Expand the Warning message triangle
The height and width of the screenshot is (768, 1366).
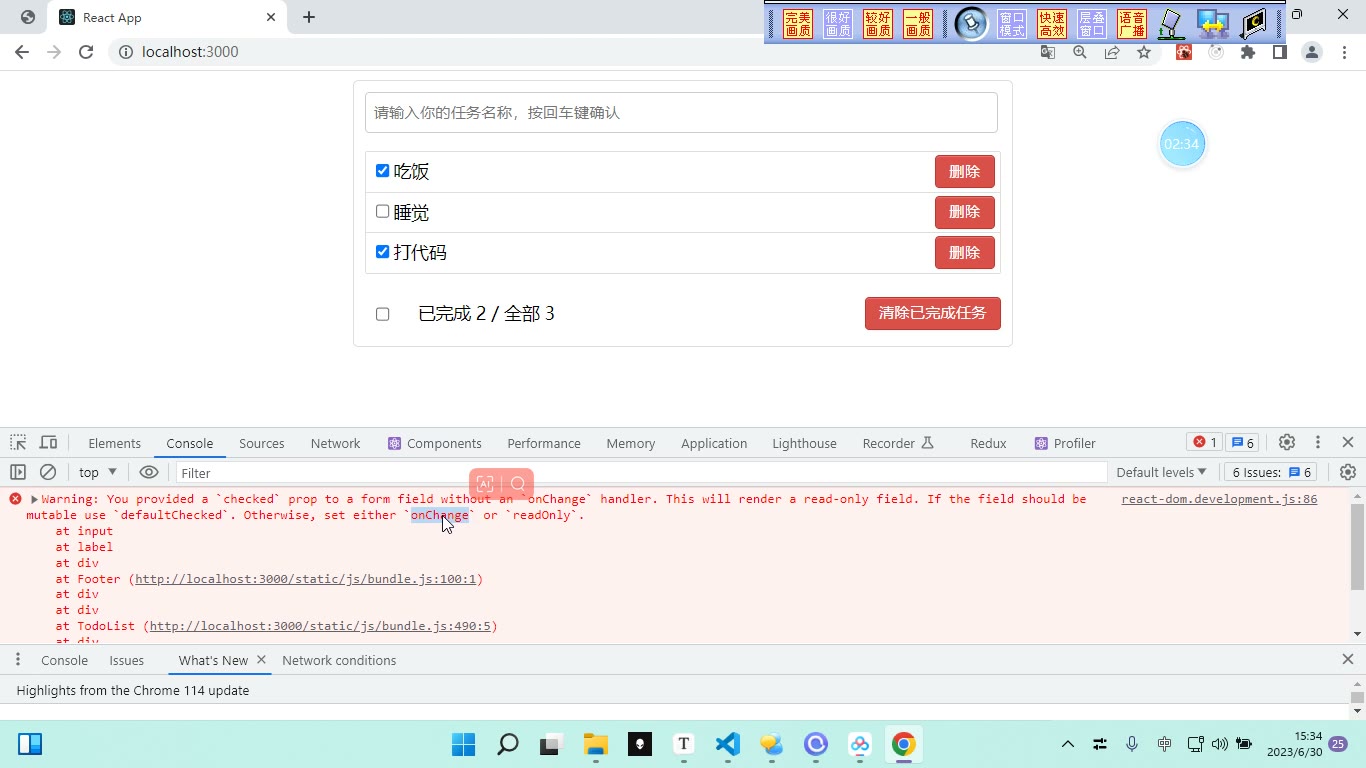(x=34, y=499)
